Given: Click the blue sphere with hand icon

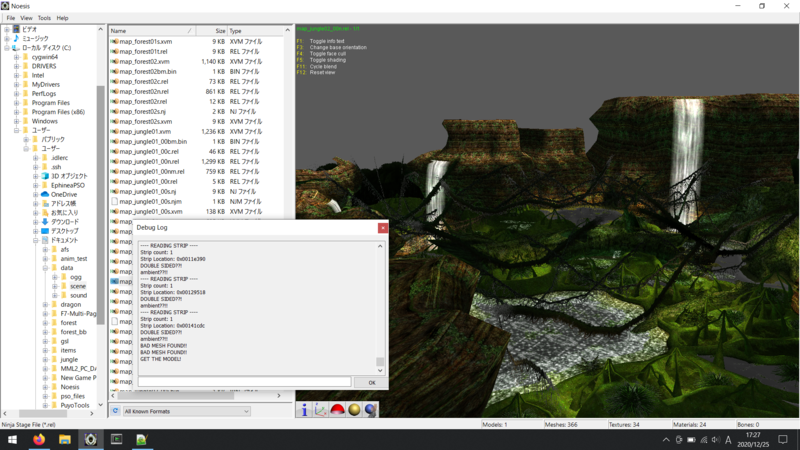Looking at the screenshot, I should (x=370, y=410).
